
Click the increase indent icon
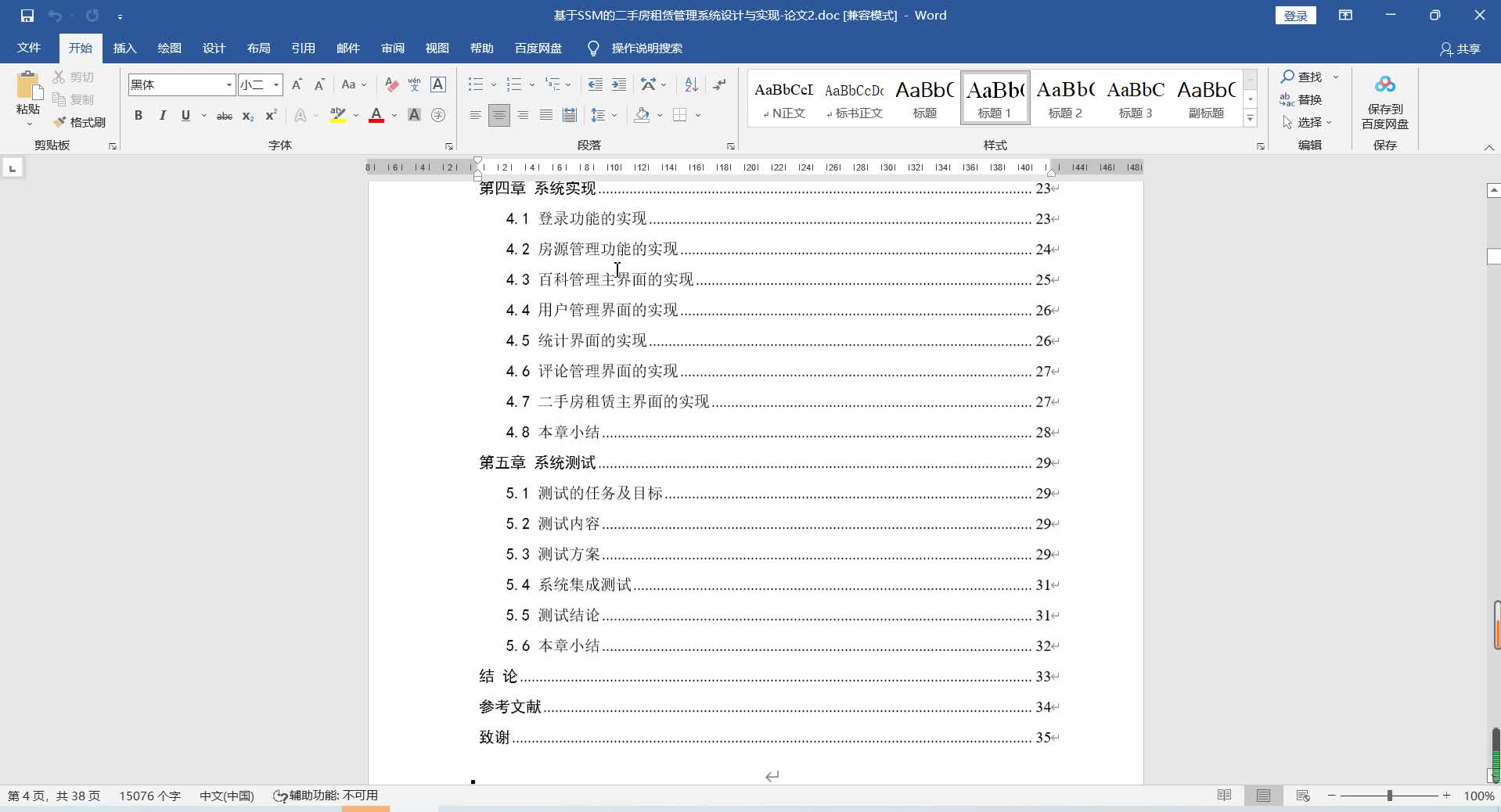click(619, 84)
